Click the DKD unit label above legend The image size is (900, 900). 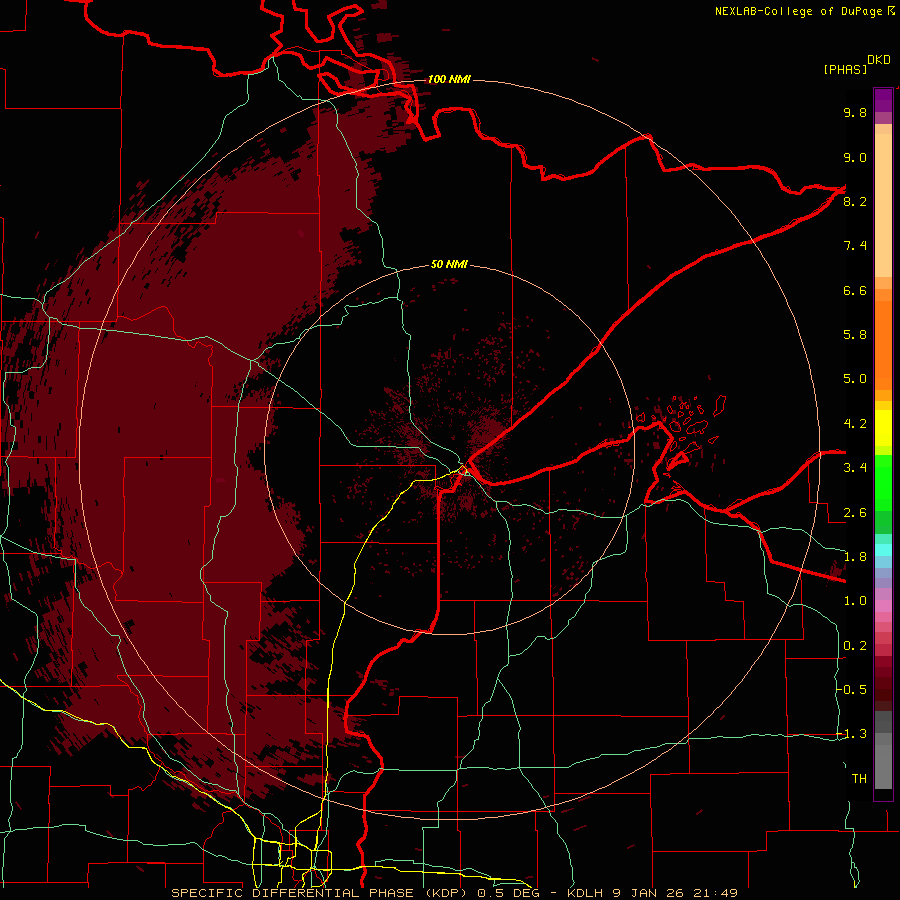(879, 60)
